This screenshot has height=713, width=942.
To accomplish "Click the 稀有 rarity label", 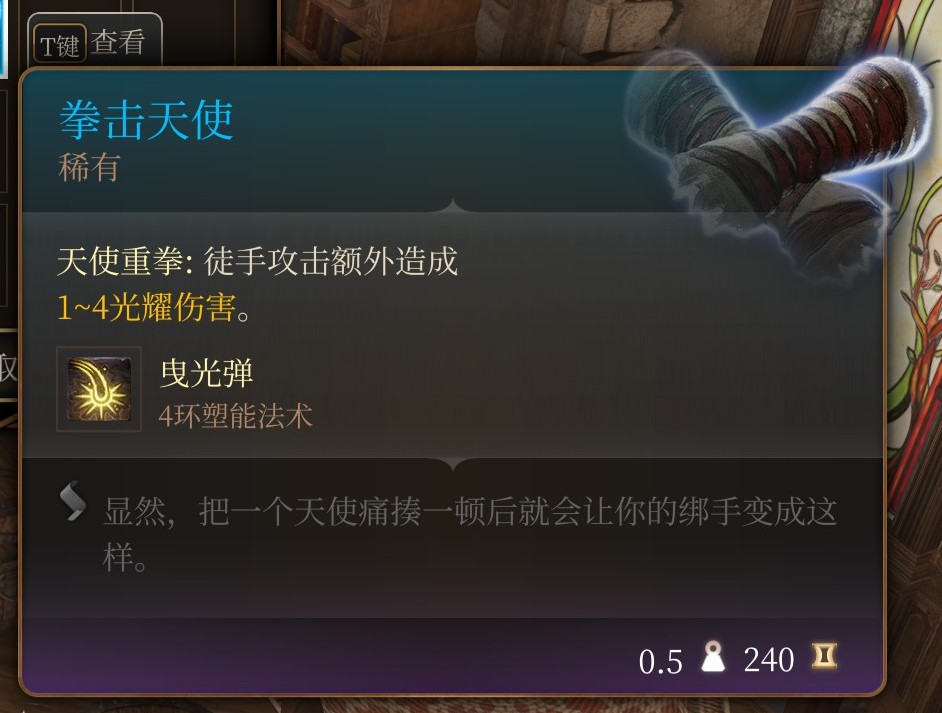I will [89, 167].
